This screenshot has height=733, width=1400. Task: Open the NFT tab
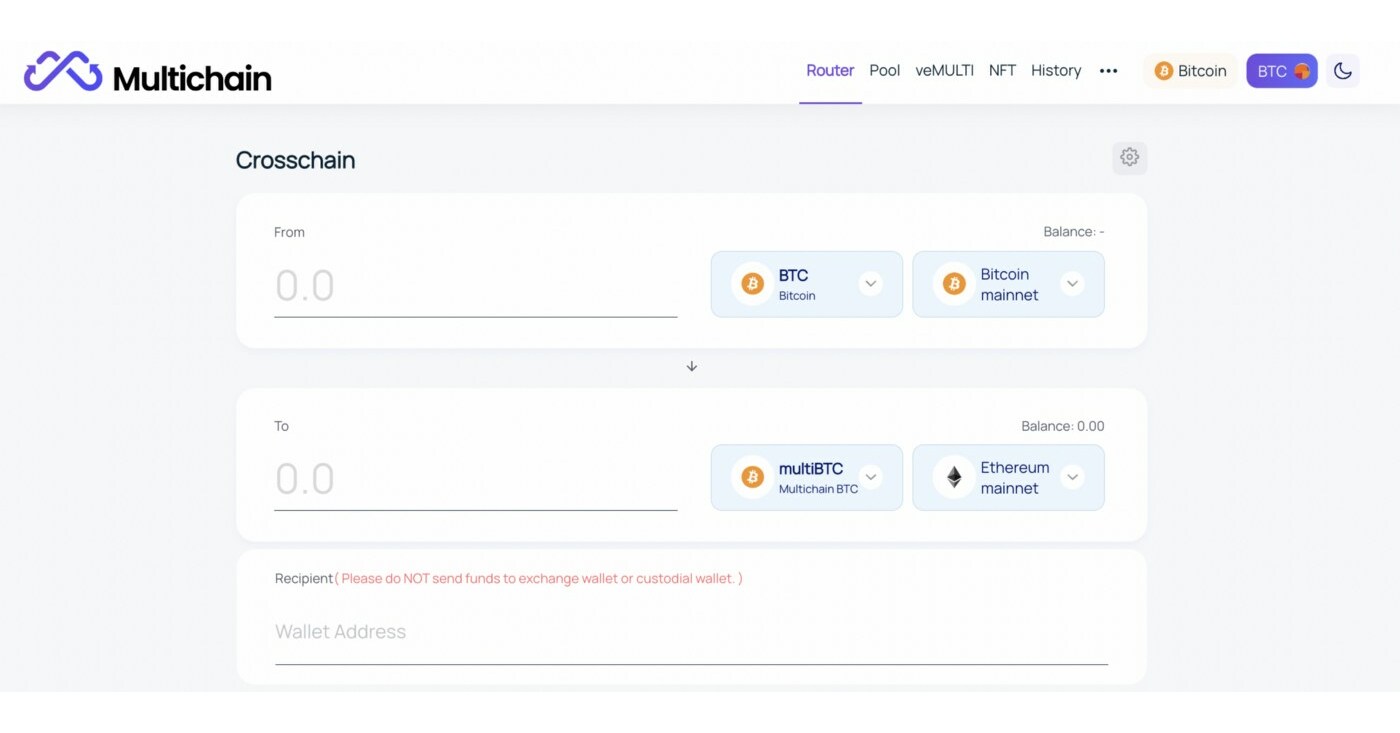coord(1002,71)
